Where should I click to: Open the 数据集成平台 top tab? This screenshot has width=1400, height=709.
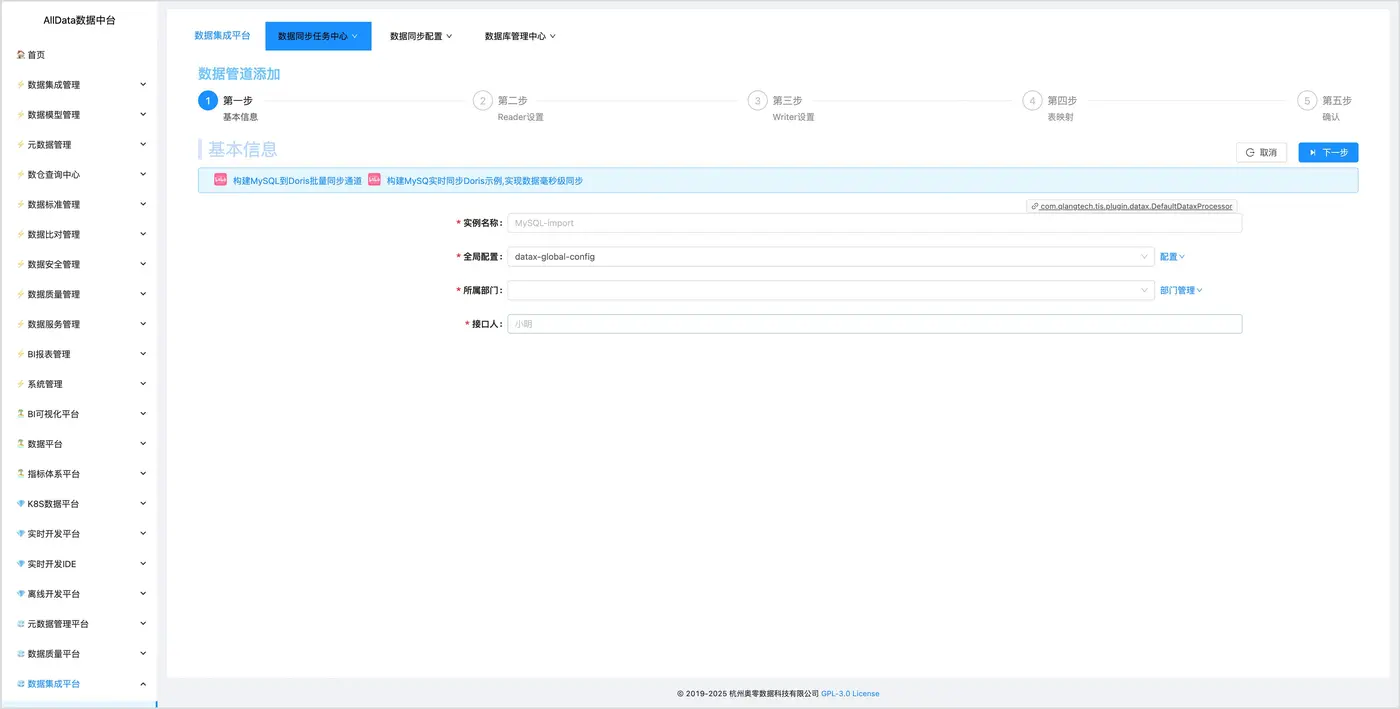(x=222, y=35)
